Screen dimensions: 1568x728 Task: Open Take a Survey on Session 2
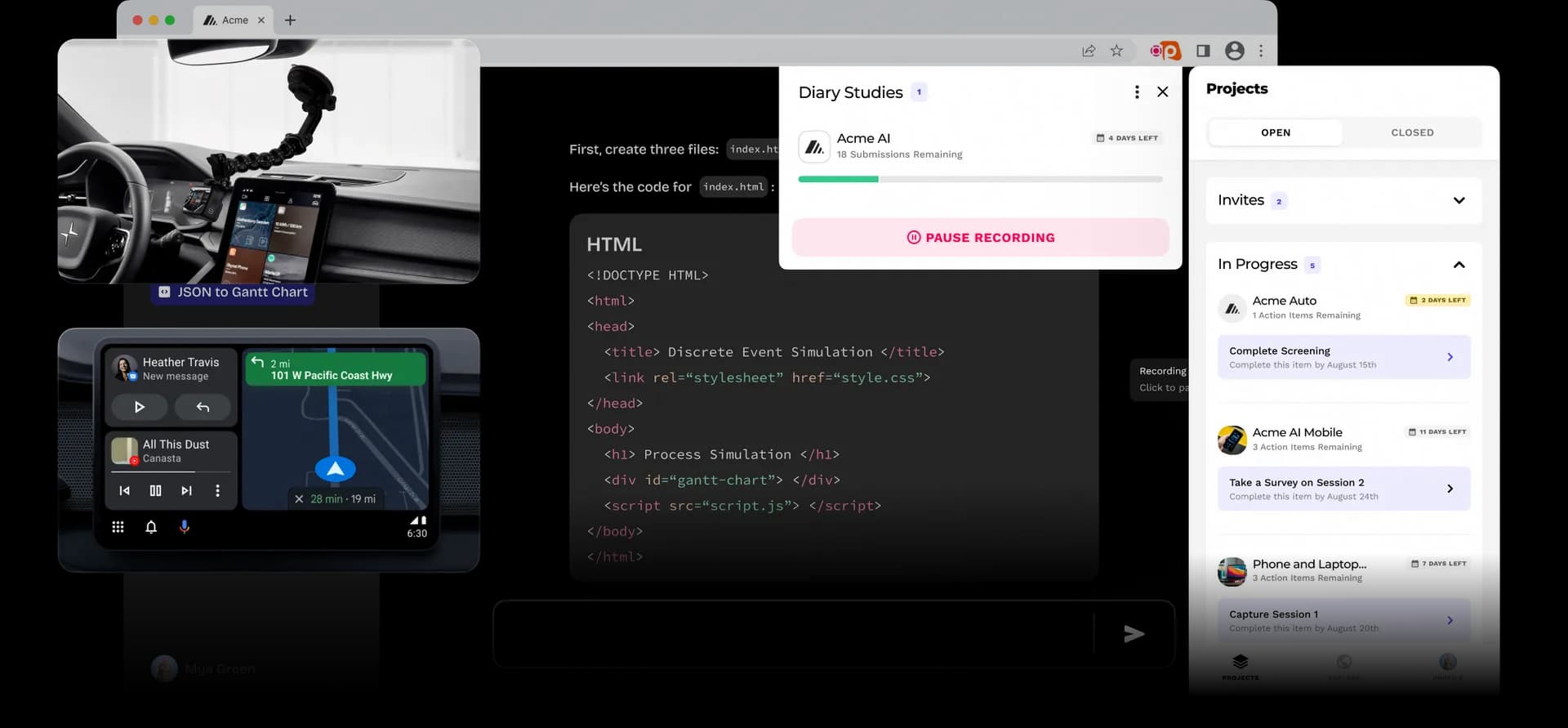tap(1343, 489)
